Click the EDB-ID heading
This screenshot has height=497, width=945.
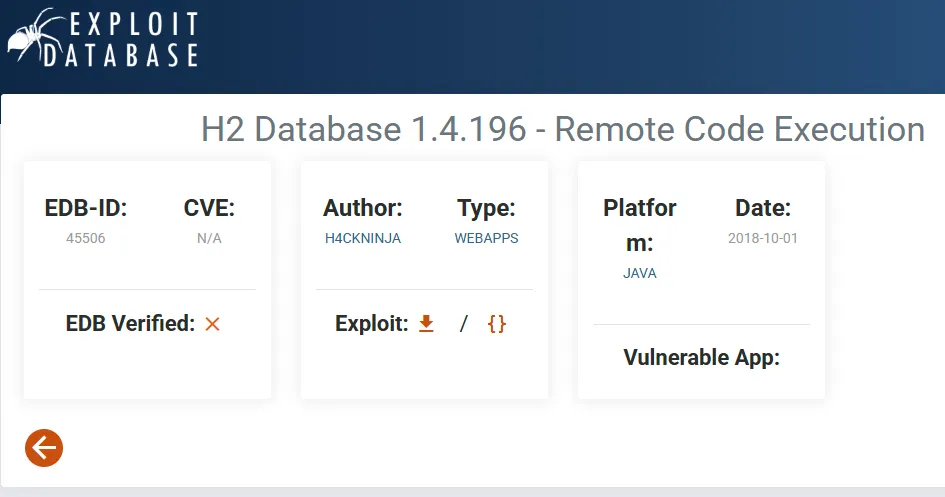pyautogui.click(x=86, y=208)
